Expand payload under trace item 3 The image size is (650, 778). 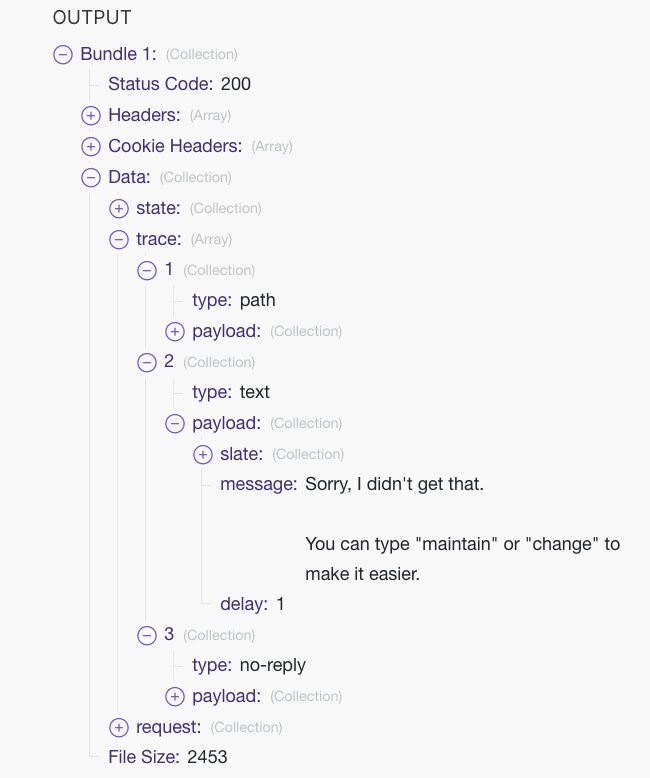pyautogui.click(x=175, y=697)
